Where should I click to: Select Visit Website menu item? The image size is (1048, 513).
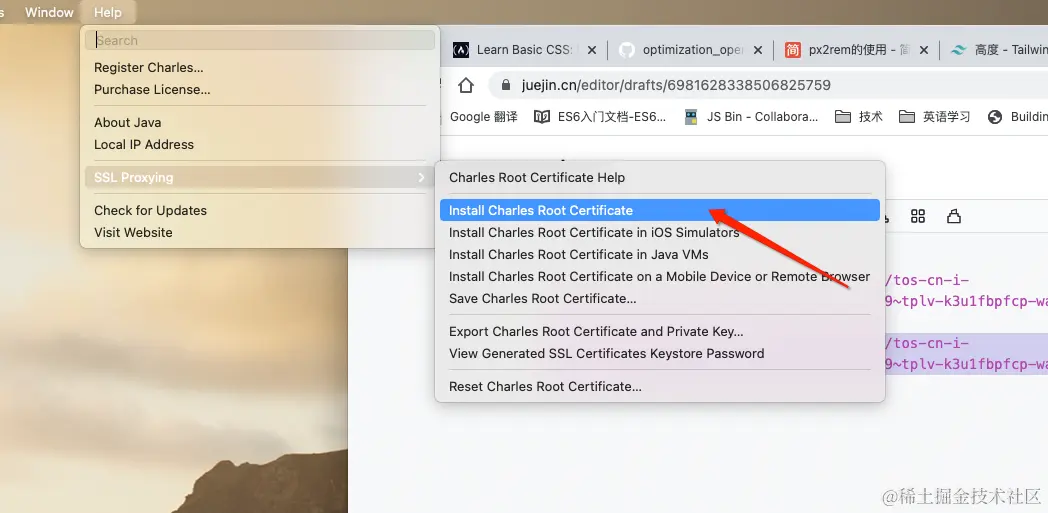coord(133,232)
